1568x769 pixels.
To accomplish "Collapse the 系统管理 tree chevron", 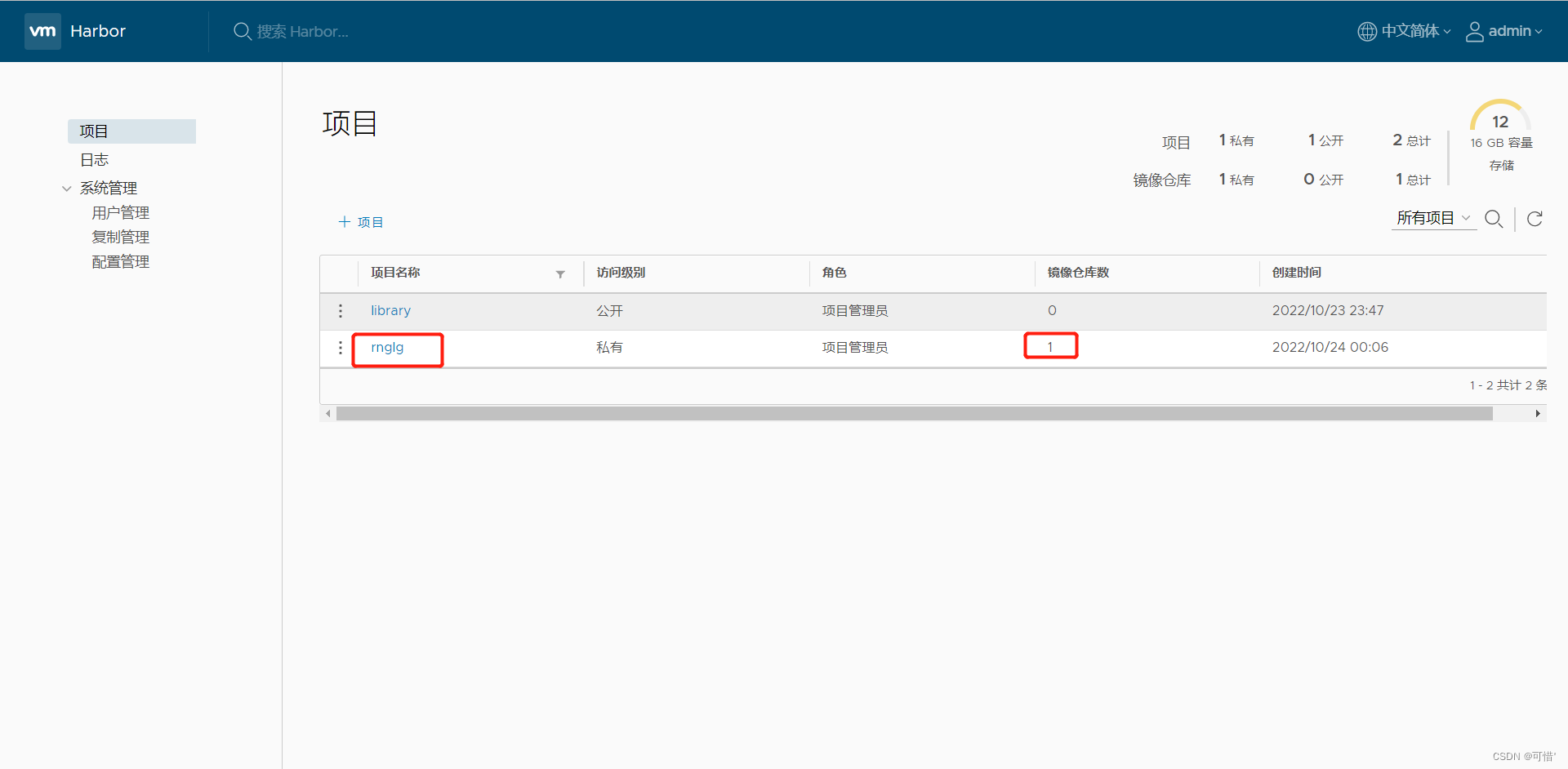I will pos(67,189).
